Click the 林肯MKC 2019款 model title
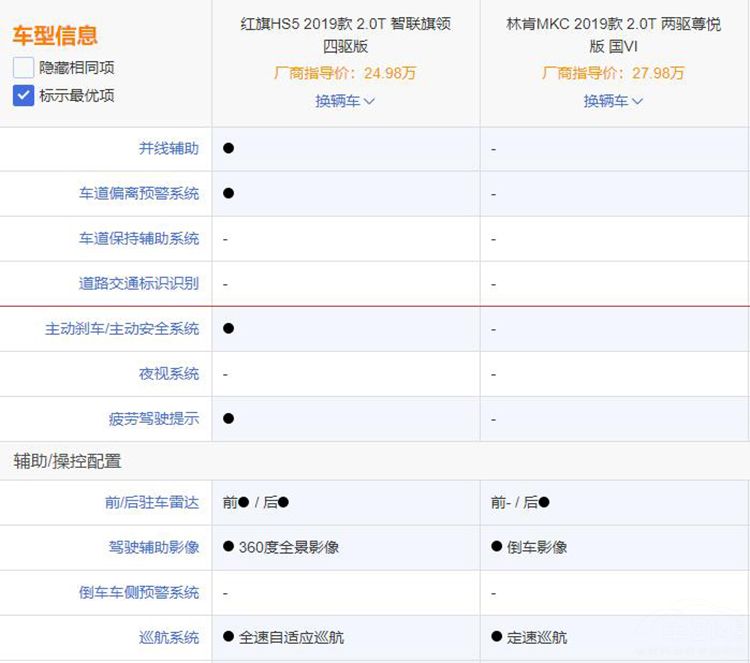The height and width of the screenshot is (663, 750). [613, 34]
